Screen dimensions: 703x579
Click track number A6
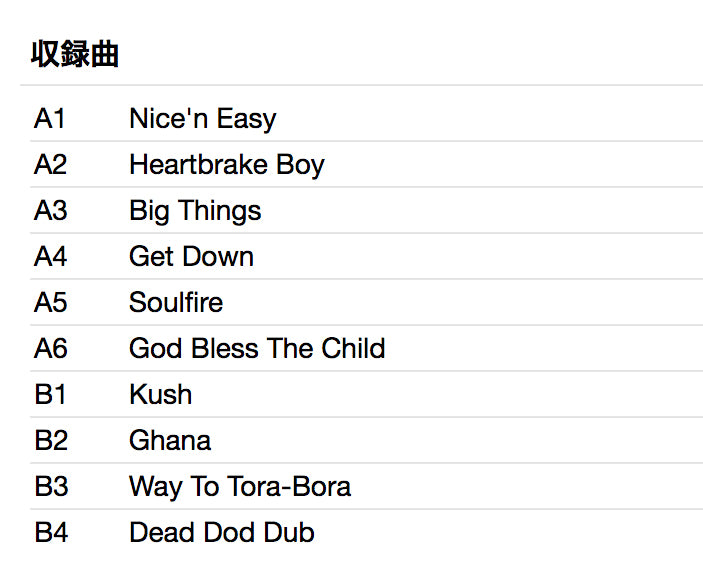point(50,349)
